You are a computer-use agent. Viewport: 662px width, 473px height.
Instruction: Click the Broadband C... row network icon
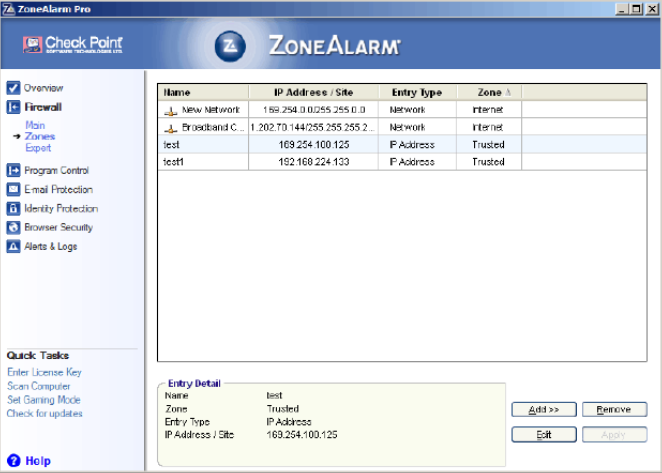[x=171, y=128]
